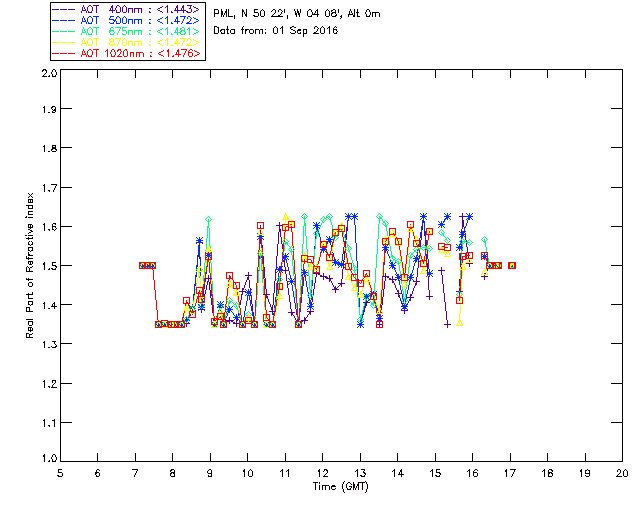Click the y-axis value 2.0
Image resolution: width=640 pixels, height=512 pixels.
[x=49, y=73]
